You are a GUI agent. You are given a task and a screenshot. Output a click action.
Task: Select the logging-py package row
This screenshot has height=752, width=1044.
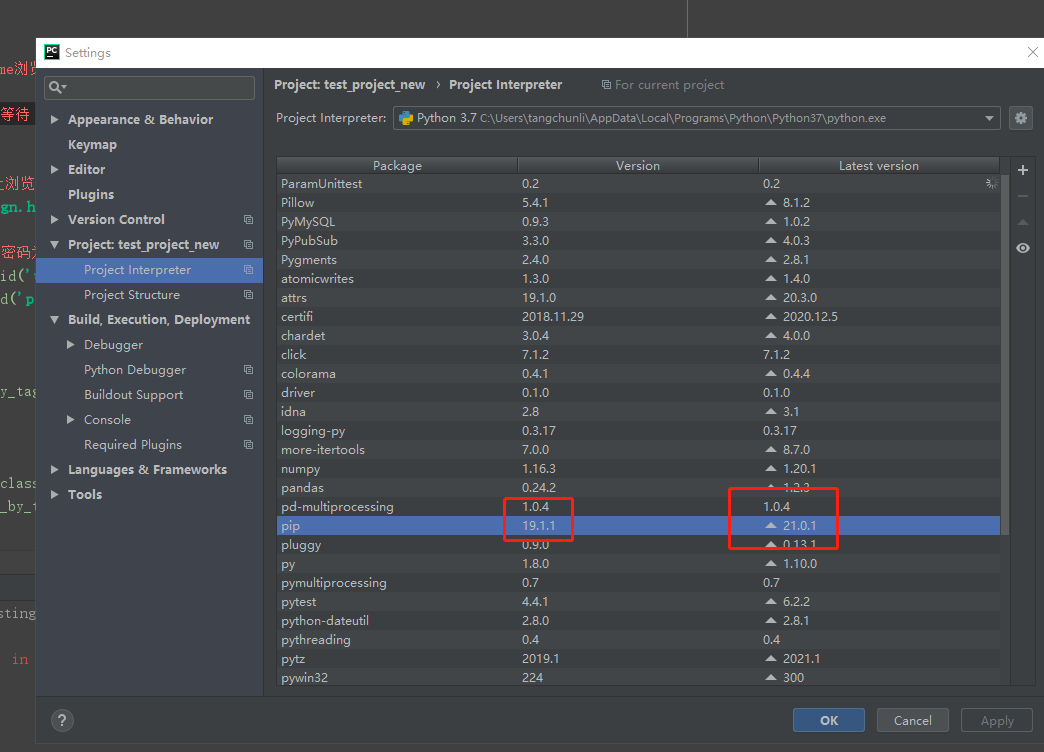638,430
